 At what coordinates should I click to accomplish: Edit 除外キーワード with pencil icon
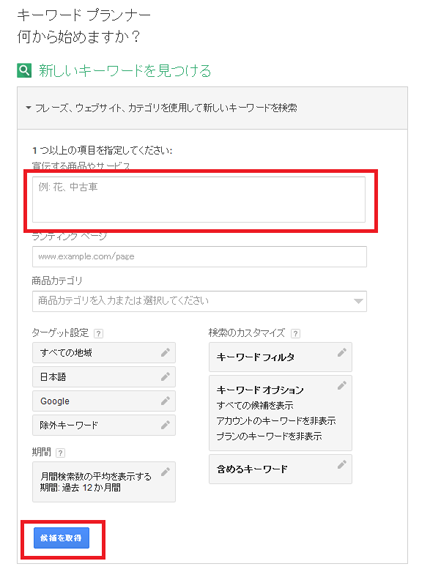165,425
